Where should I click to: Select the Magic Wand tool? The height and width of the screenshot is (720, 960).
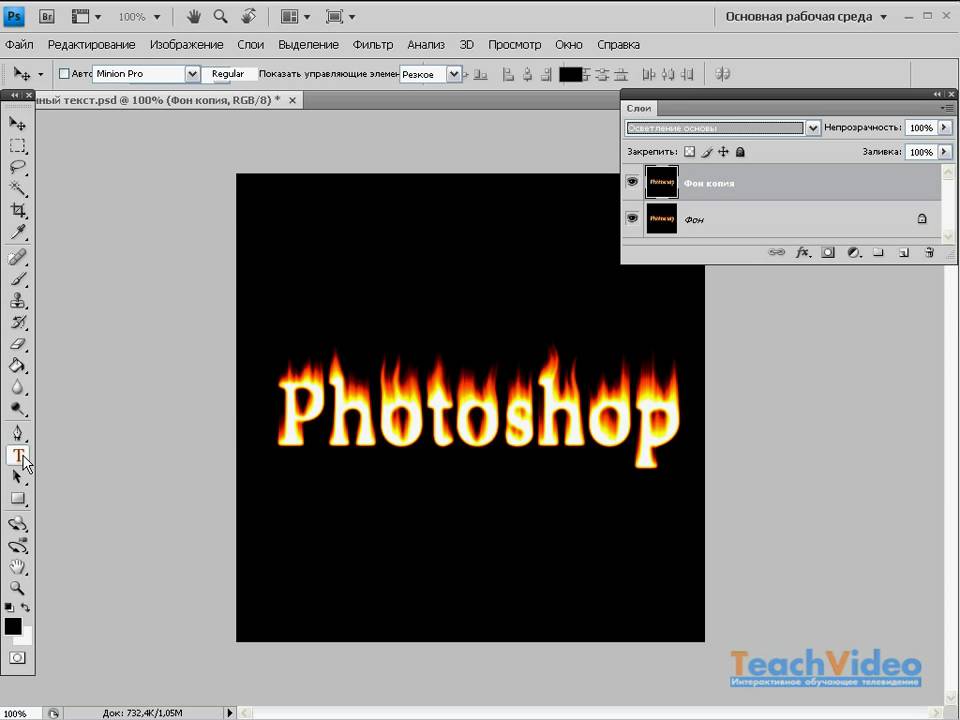tap(17, 189)
